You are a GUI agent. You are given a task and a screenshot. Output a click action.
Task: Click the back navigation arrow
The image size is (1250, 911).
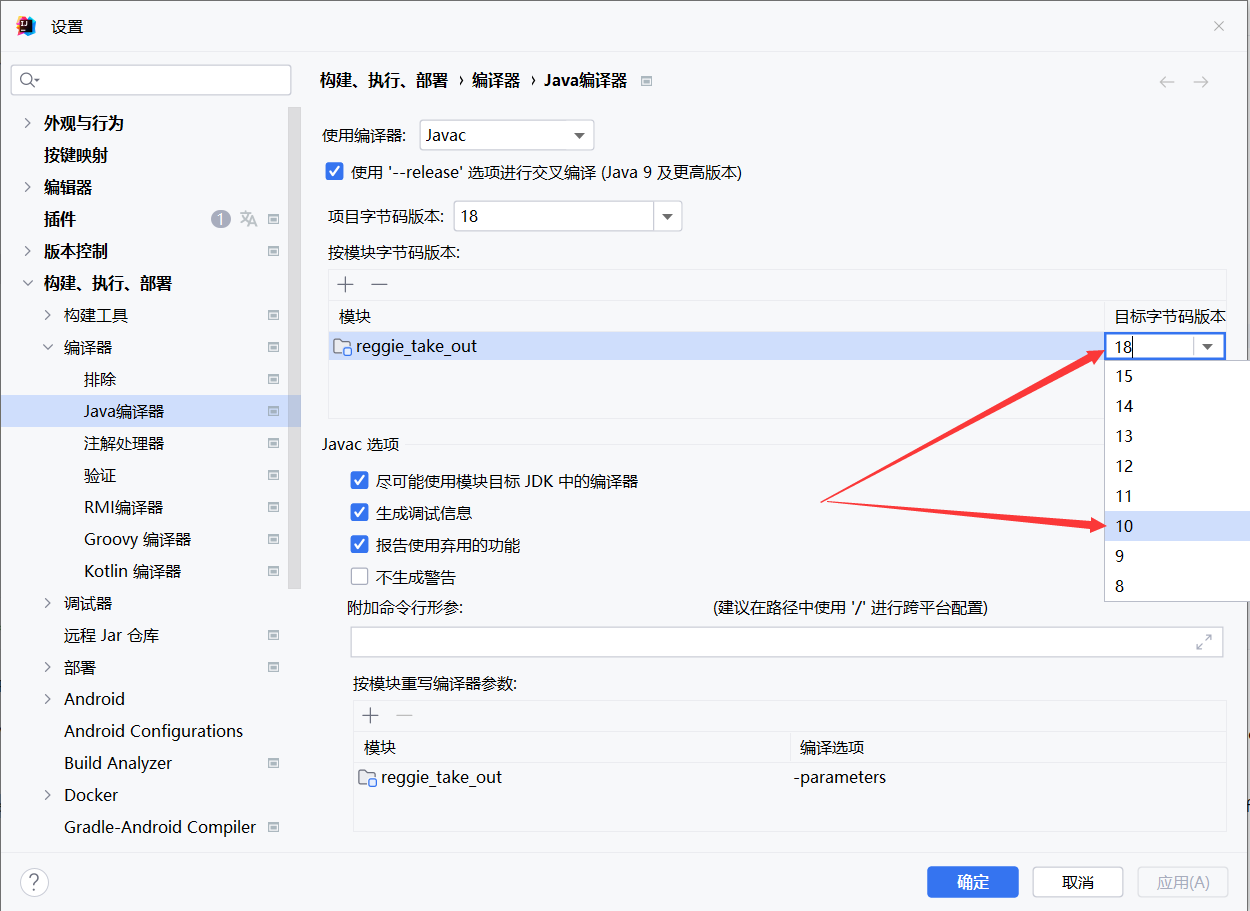[x=1167, y=82]
